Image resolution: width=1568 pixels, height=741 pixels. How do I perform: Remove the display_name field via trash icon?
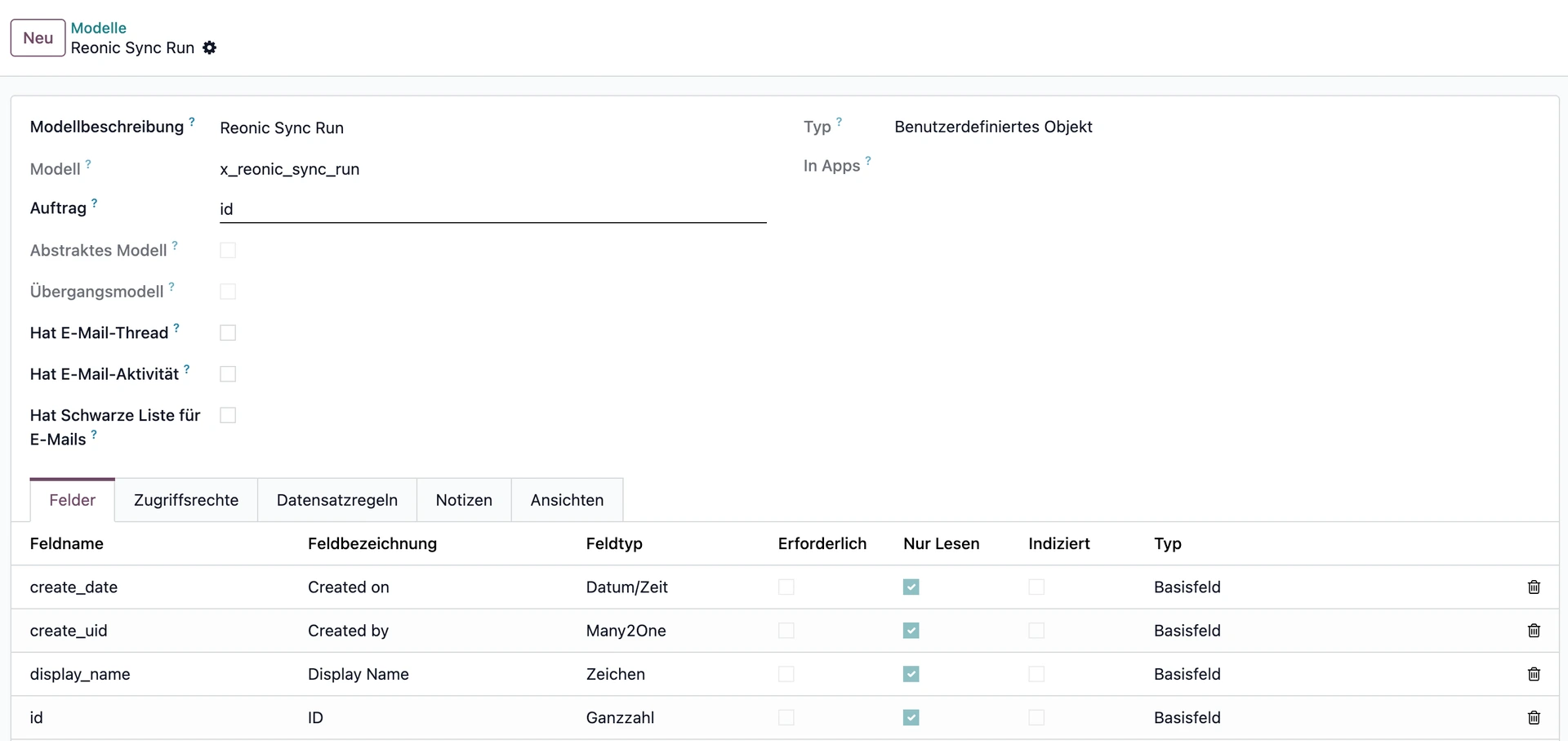[x=1533, y=674]
